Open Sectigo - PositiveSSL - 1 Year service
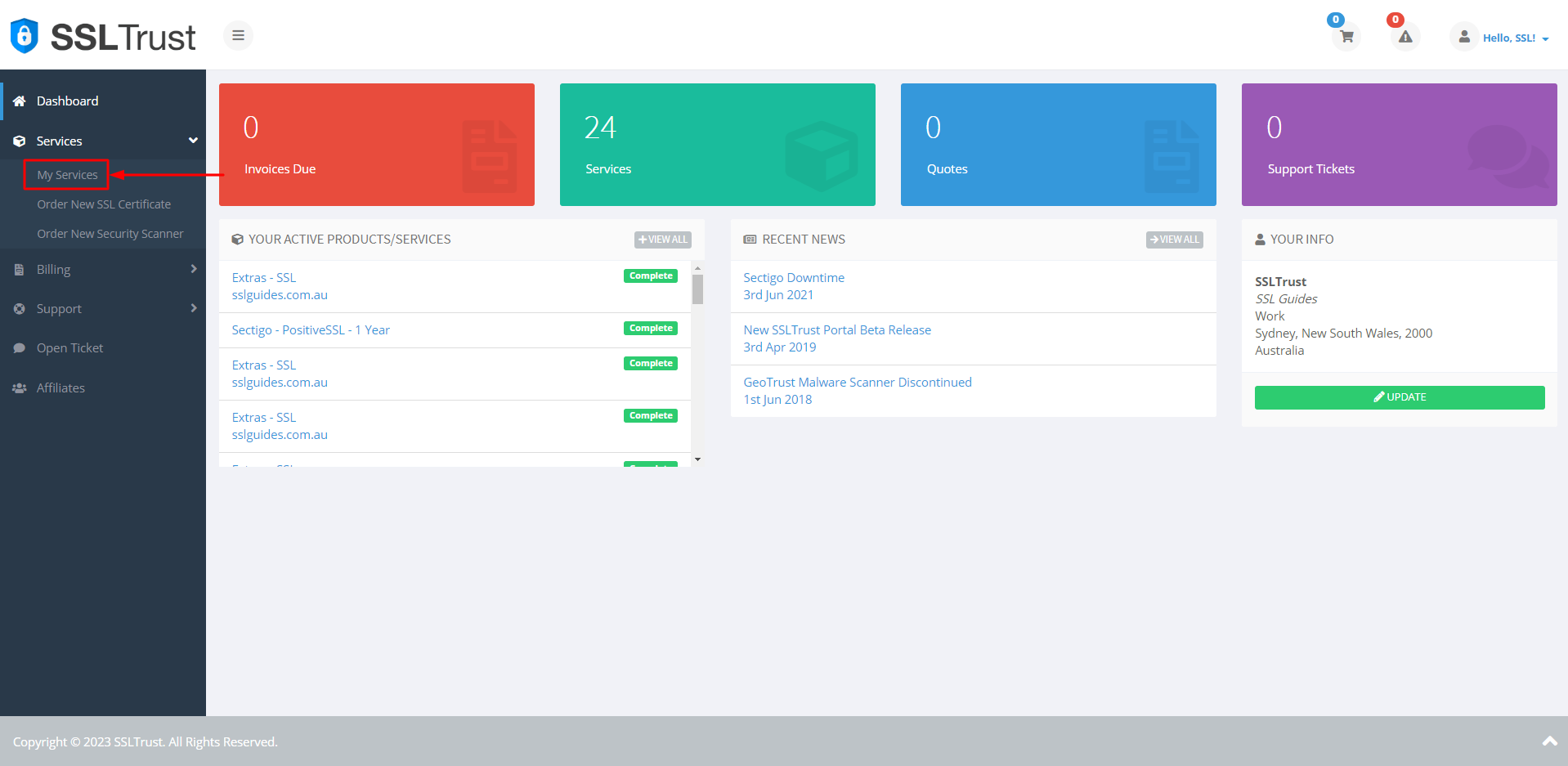Screen dimensions: 1568x766 point(310,329)
